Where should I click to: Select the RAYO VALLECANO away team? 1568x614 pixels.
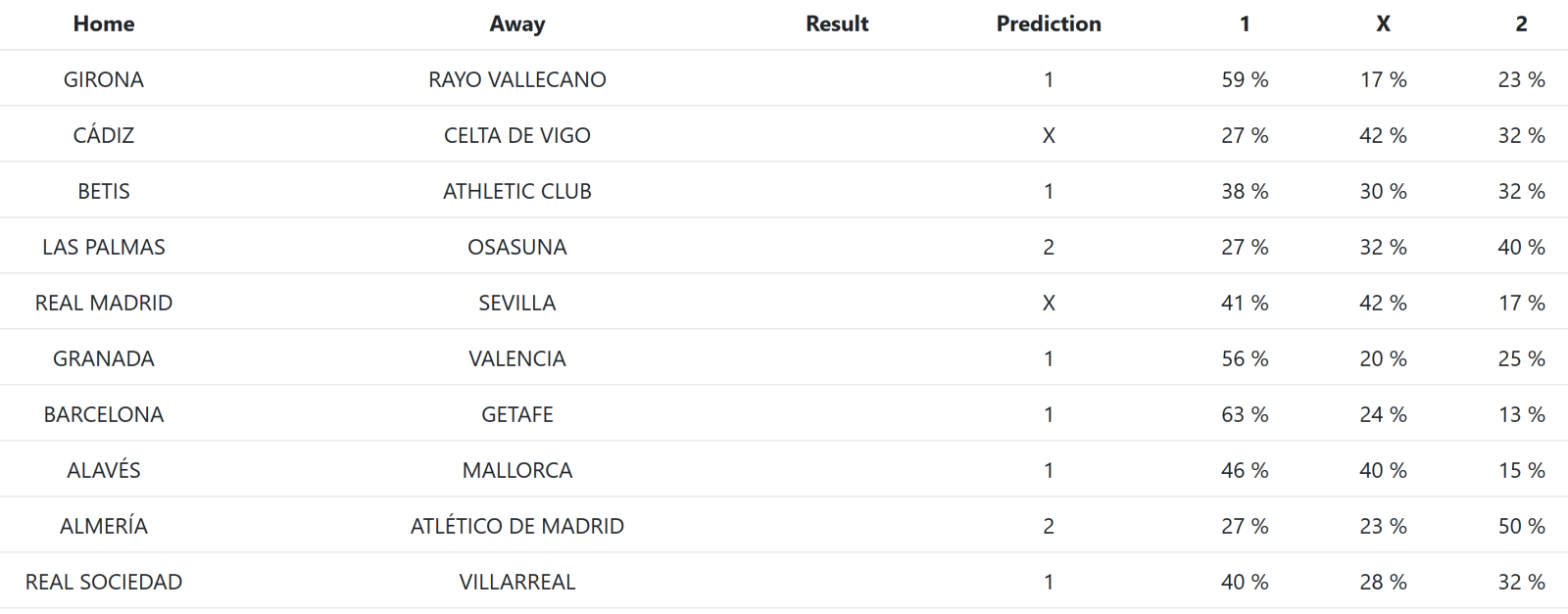click(x=517, y=79)
